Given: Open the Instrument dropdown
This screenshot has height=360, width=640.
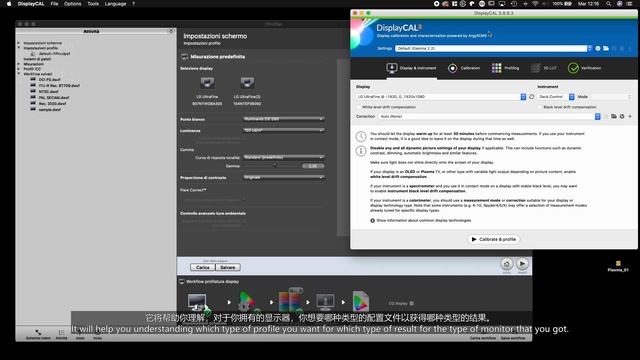Looking at the screenshot, I should [x=556, y=97].
